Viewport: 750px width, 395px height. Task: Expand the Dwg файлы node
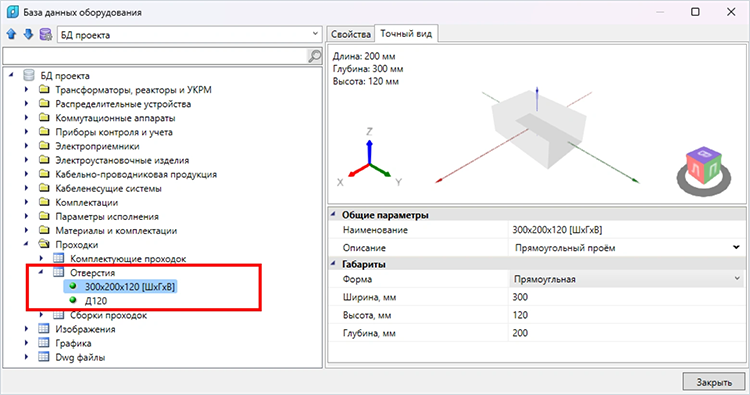tap(26, 357)
